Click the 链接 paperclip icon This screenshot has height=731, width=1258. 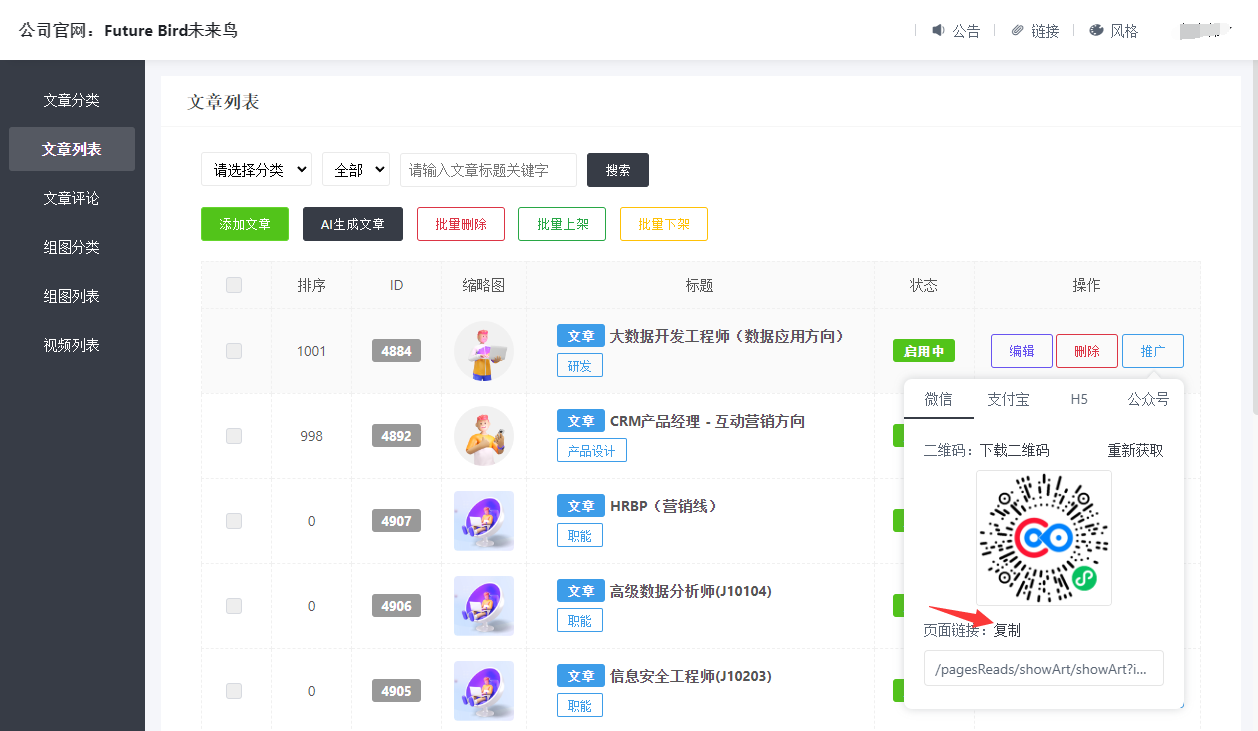pyautogui.click(x=1017, y=31)
